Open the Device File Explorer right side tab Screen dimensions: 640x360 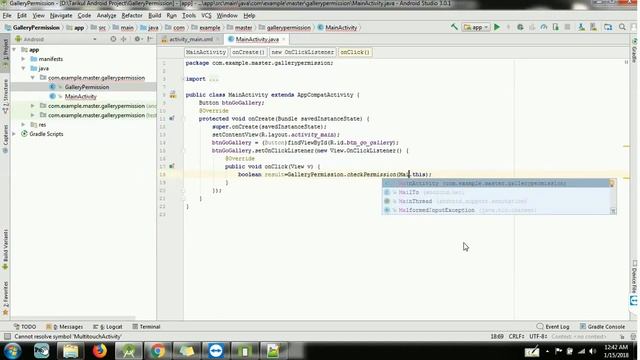(634, 278)
